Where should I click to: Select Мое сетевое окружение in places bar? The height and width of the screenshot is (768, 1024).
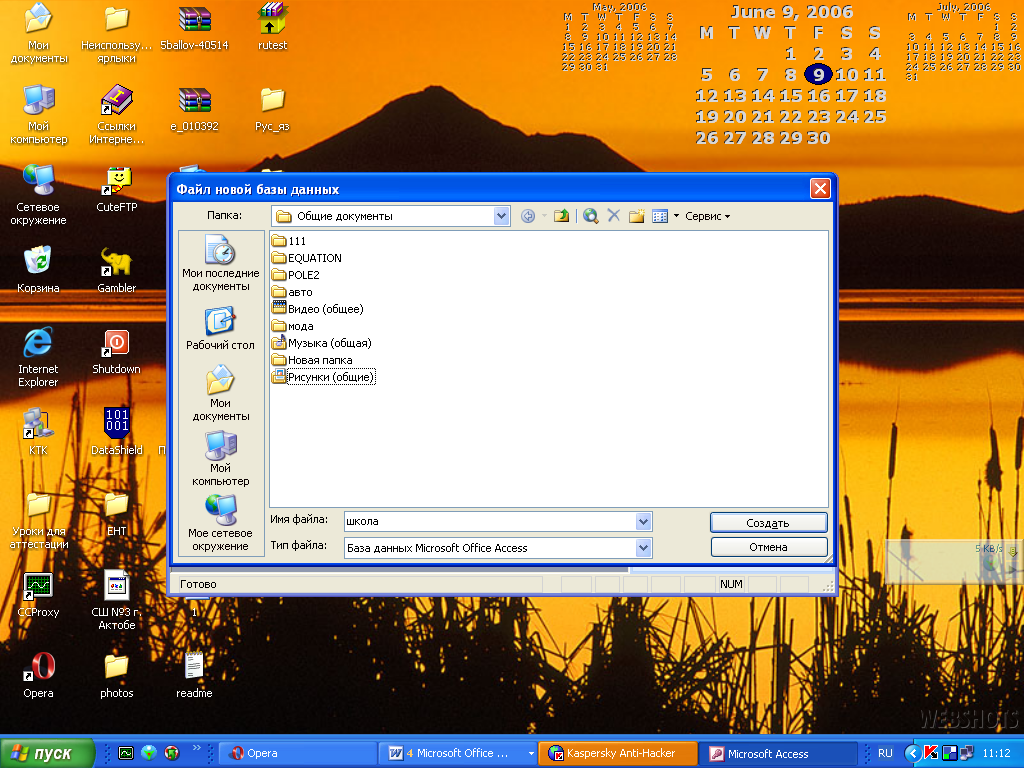[x=221, y=523]
